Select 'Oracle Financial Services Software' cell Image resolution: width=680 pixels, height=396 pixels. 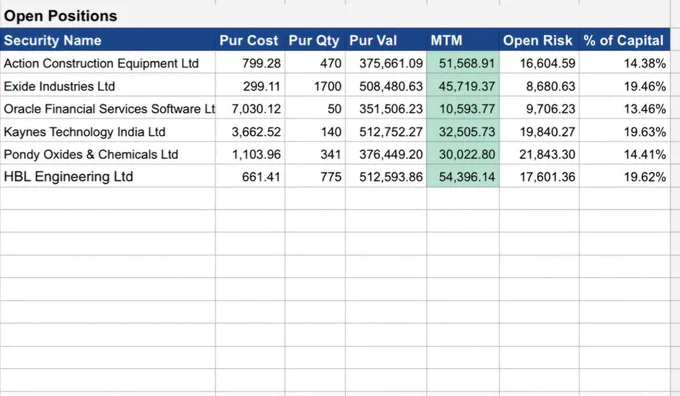(x=108, y=108)
